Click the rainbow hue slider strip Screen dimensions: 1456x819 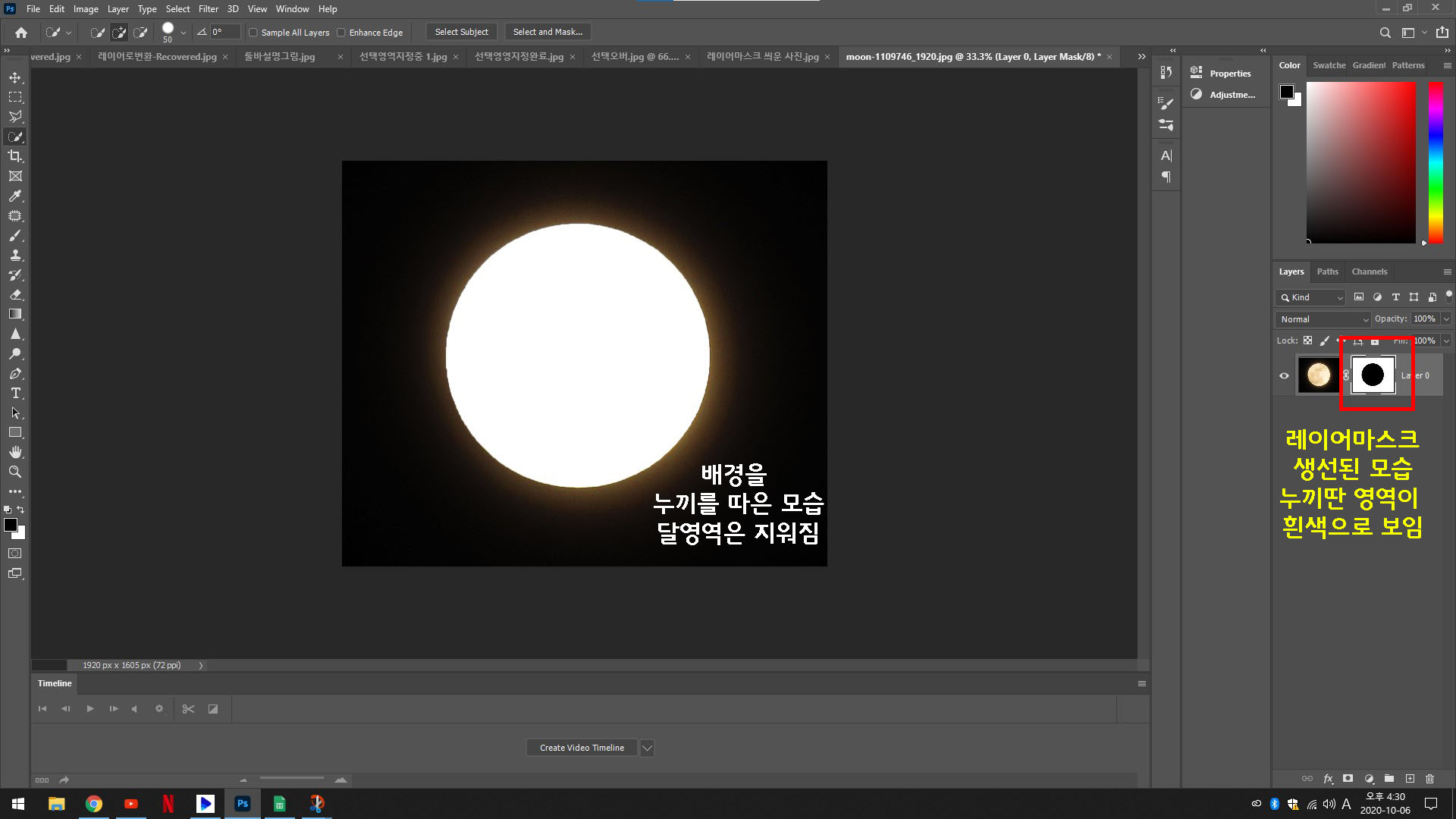pos(1436,162)
